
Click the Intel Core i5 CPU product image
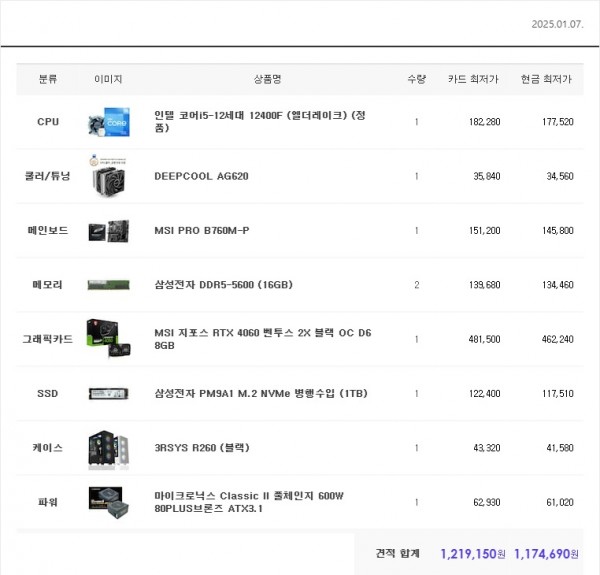pos(107,122)
